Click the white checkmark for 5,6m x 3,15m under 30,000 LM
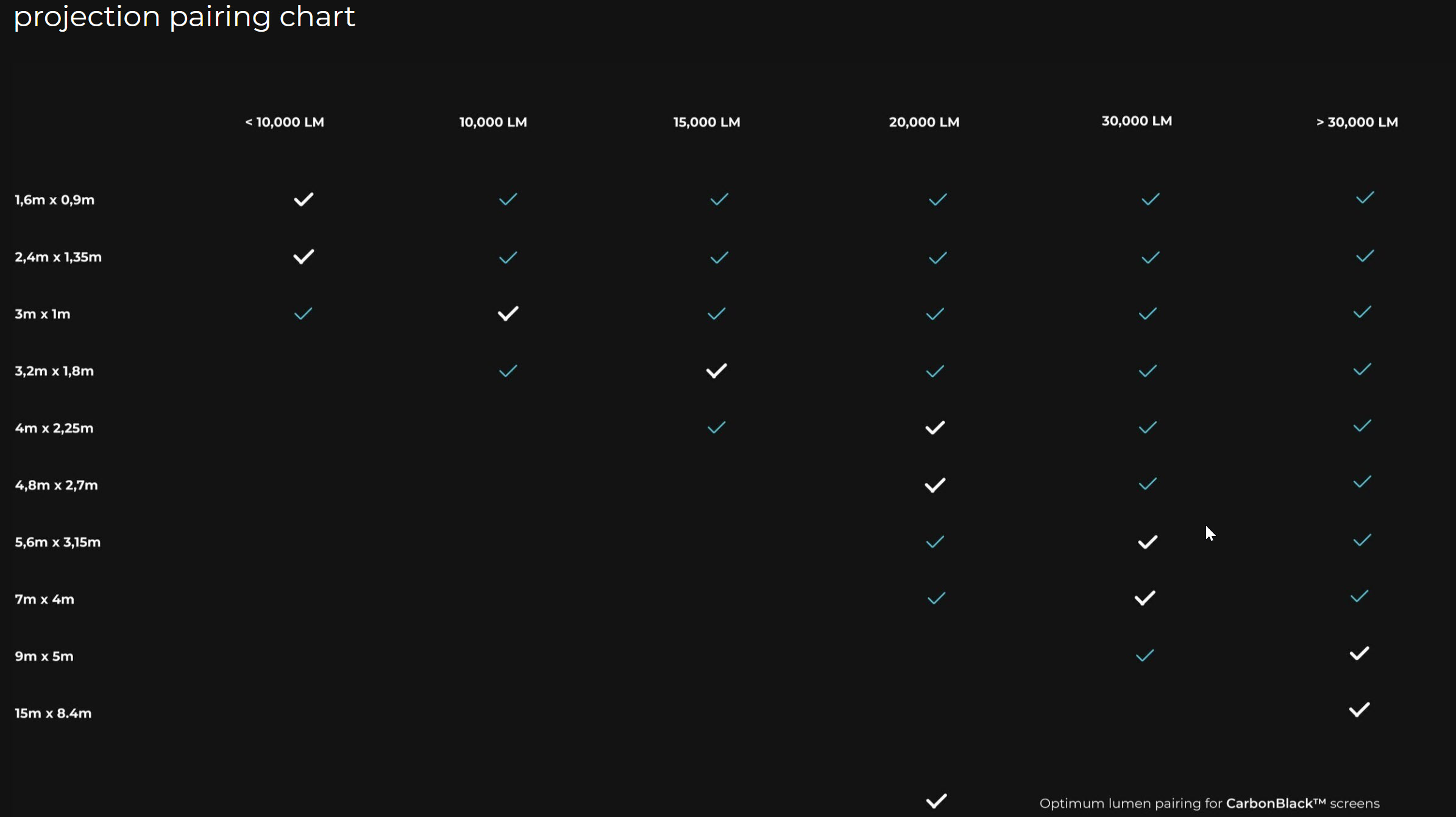The width and height of the screenshot is (1456, 817). pyautogui.click(x=1148, y=541)
